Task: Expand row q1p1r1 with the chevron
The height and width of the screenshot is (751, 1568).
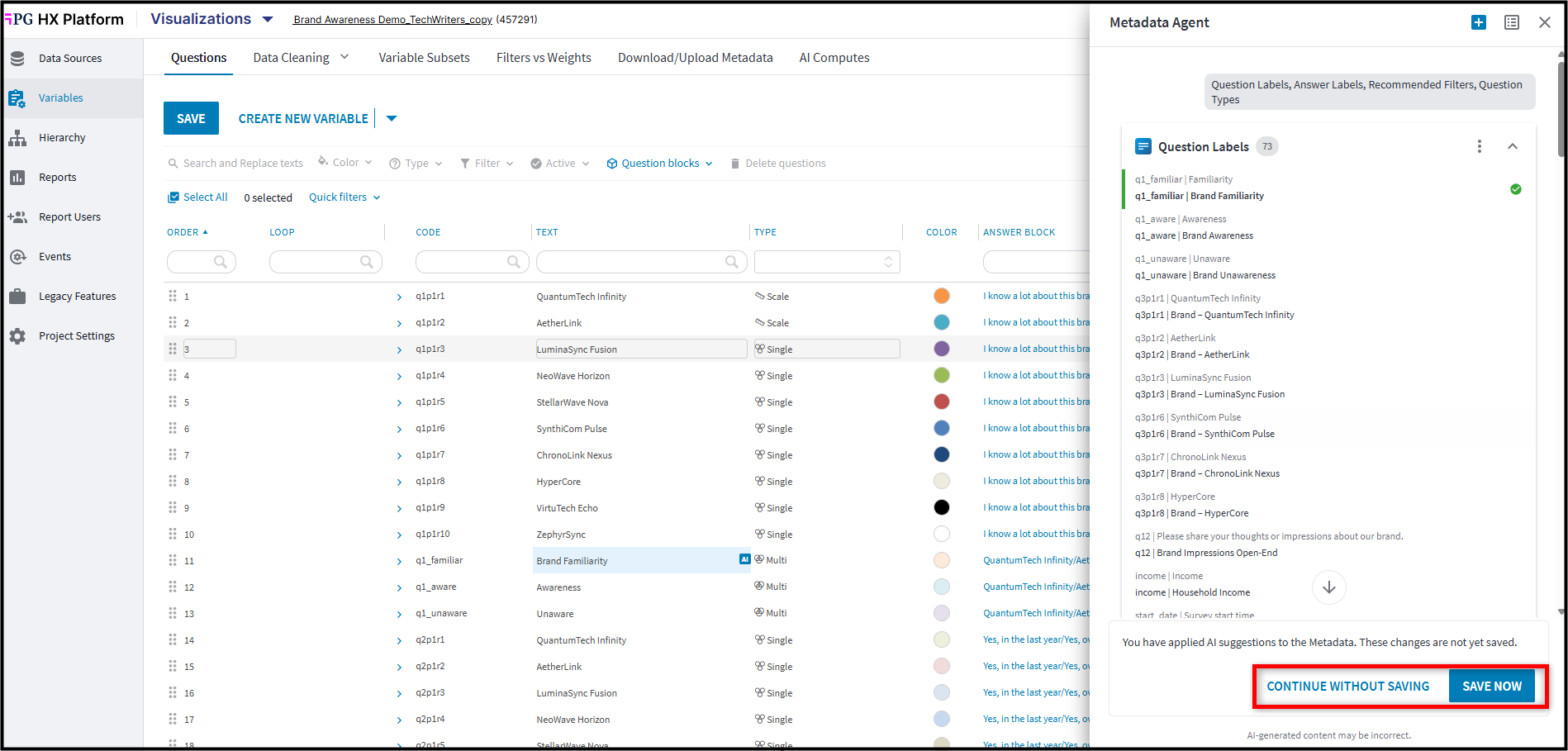Action: coord(399,297)
